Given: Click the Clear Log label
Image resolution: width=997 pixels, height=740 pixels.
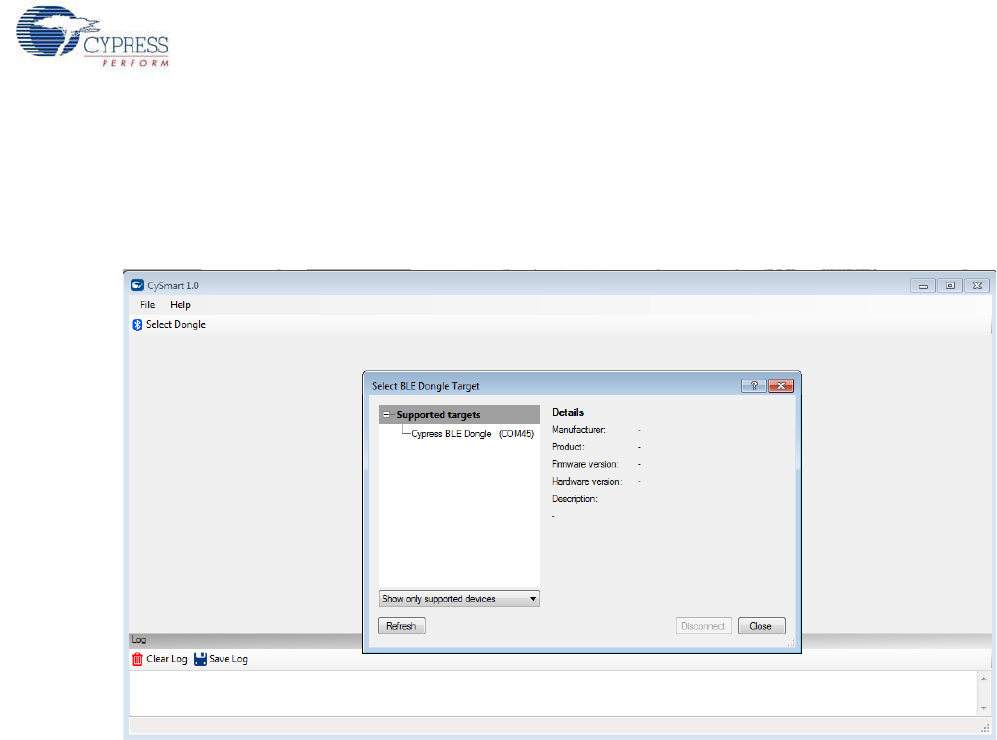Looking at the screenshot, I should (x=167, y=659).
